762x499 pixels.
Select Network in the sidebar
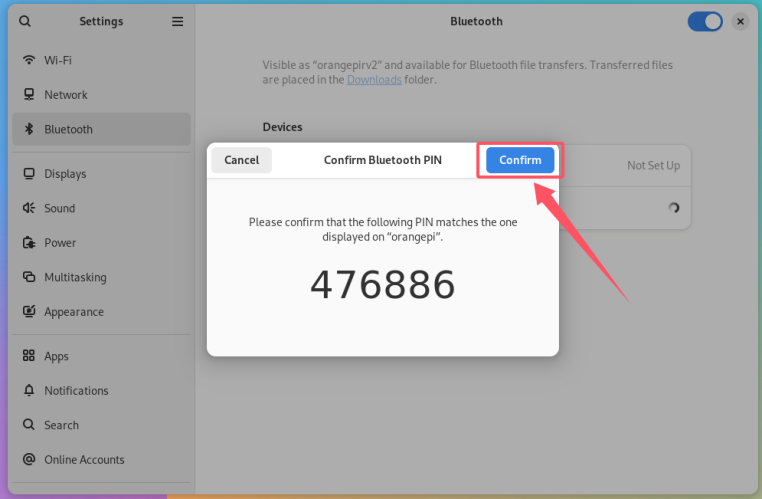click(x=102, y=95)
